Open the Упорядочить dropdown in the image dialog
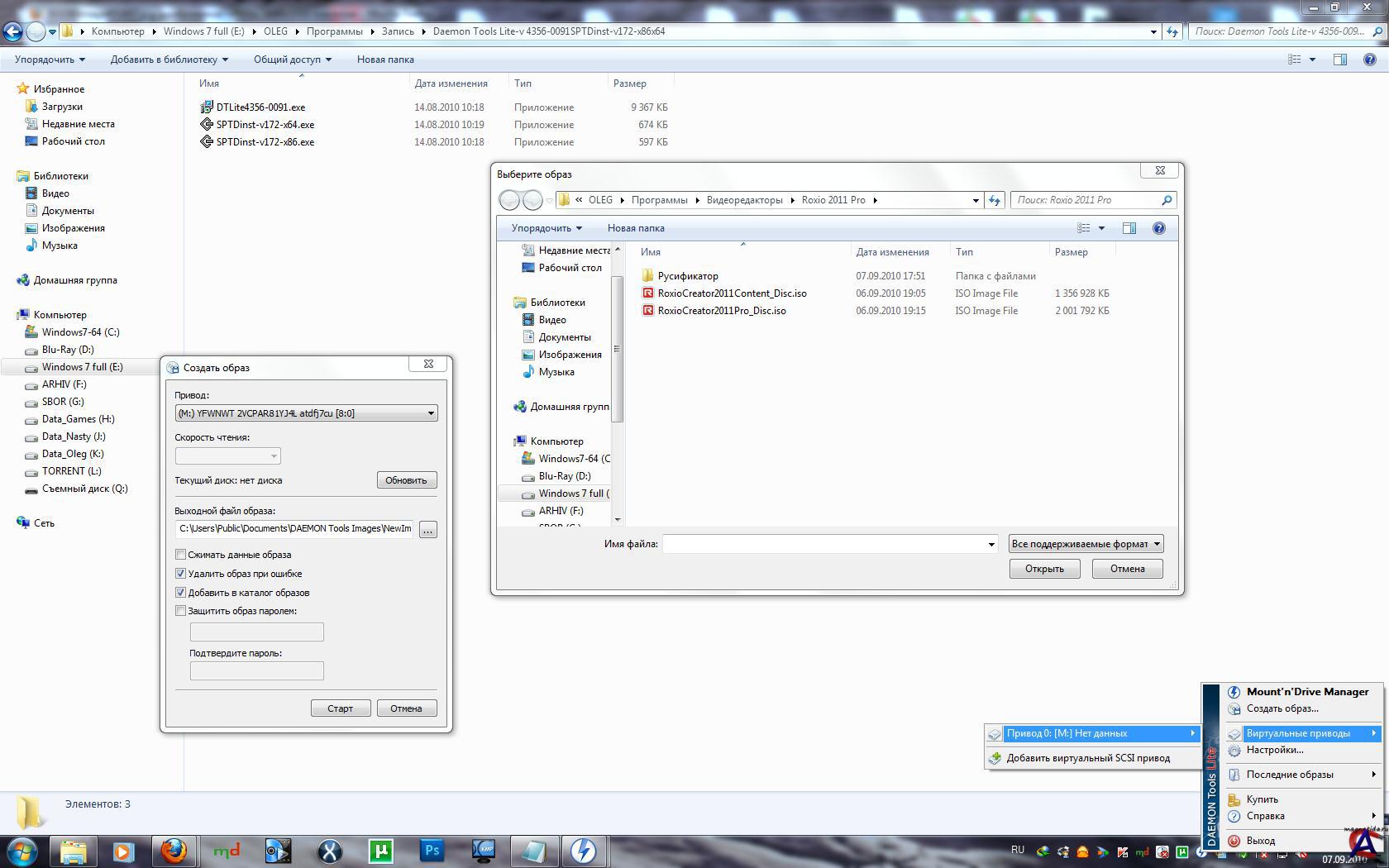1389x868 pixels. pos(546,228)
